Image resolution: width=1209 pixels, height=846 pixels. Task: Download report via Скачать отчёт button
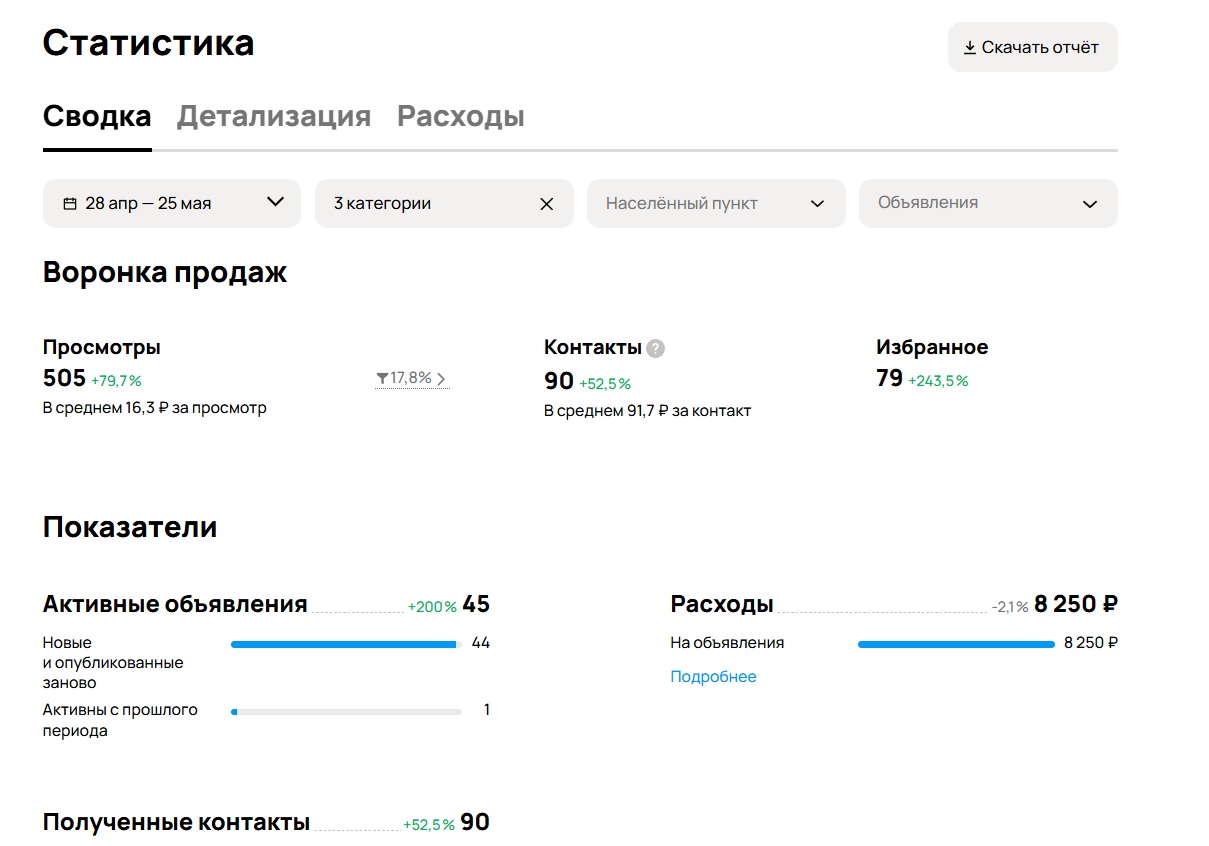1033,47
